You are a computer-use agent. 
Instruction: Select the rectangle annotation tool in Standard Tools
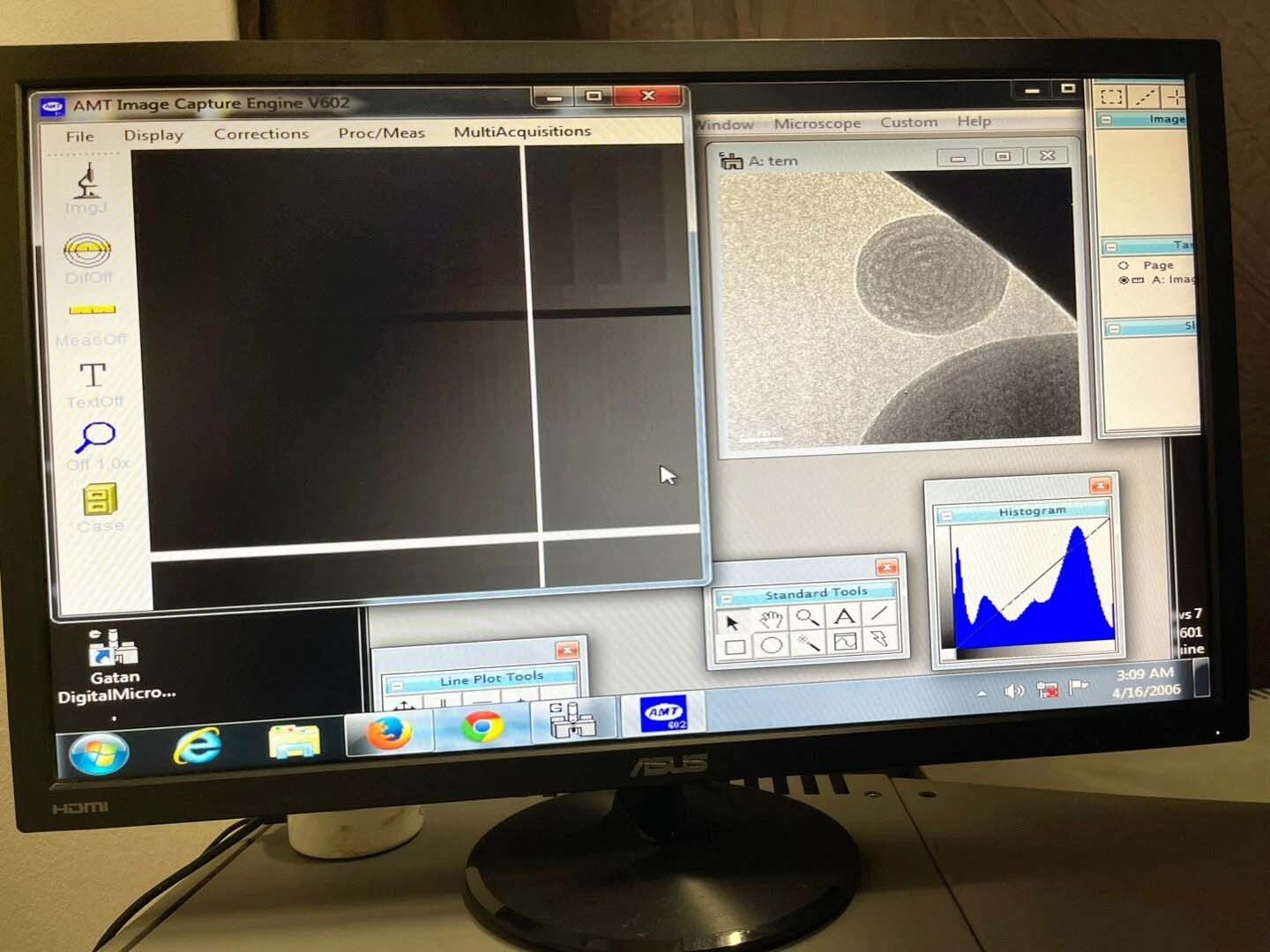click(x=735, y=647)
